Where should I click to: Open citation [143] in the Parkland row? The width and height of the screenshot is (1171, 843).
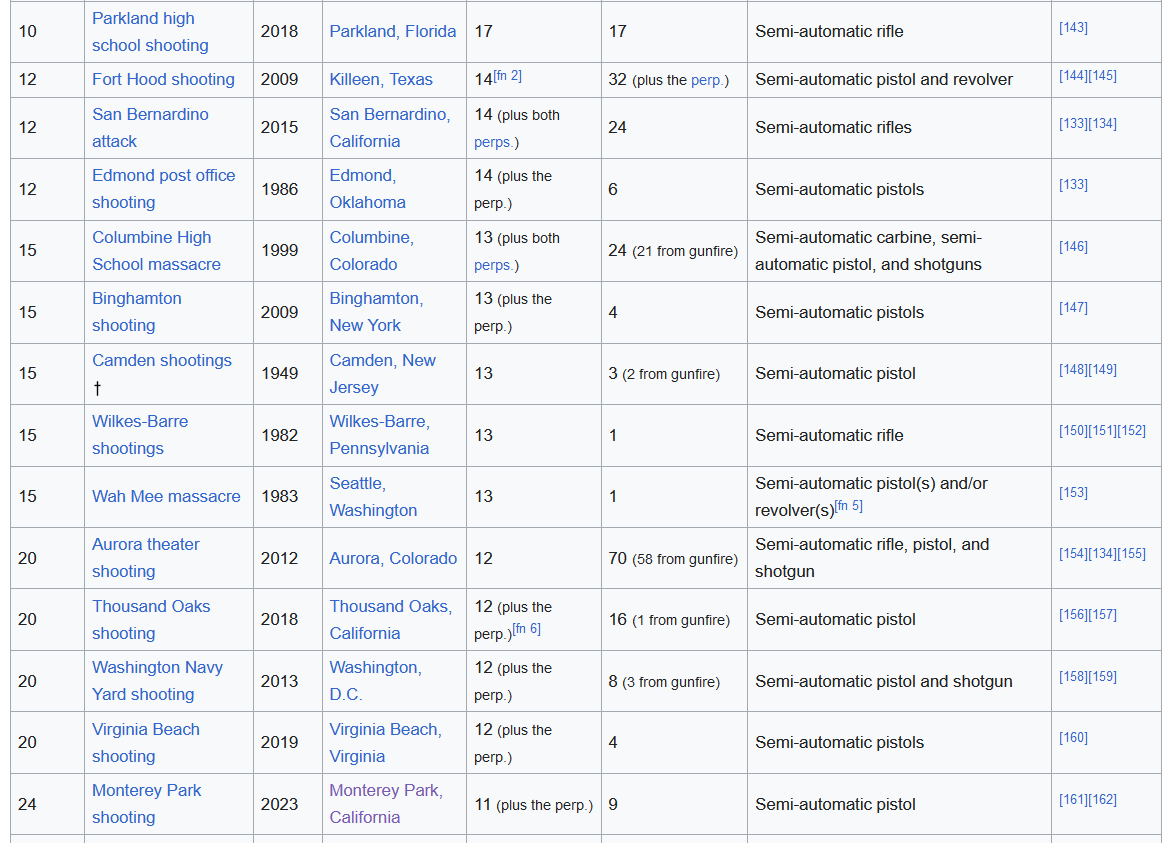click(x=1073, y=28)
